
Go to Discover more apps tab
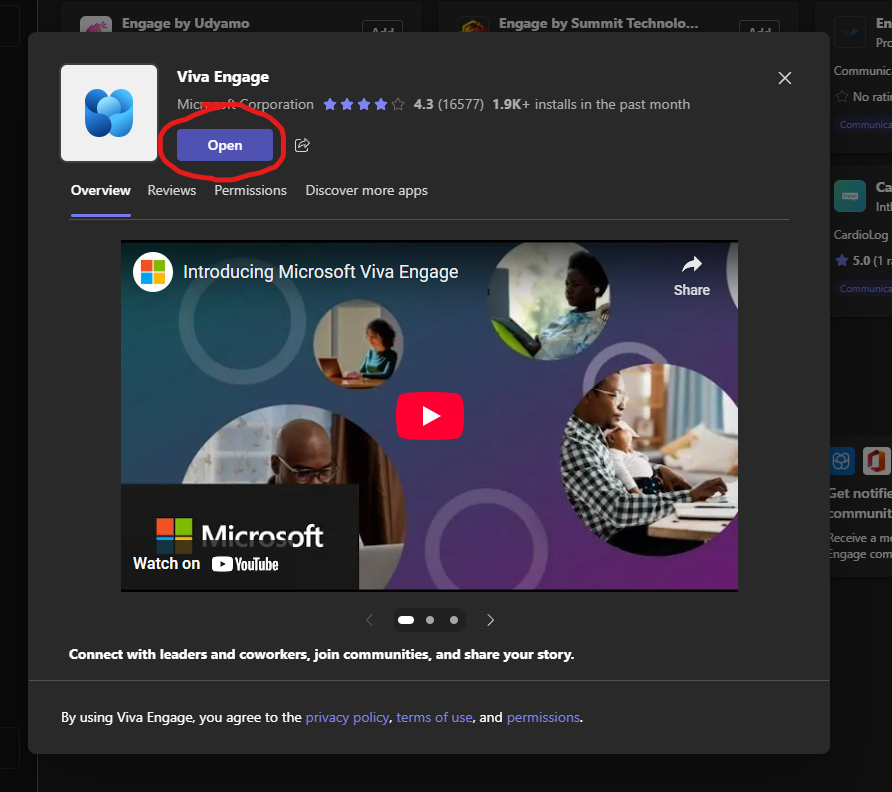point(366,191)
